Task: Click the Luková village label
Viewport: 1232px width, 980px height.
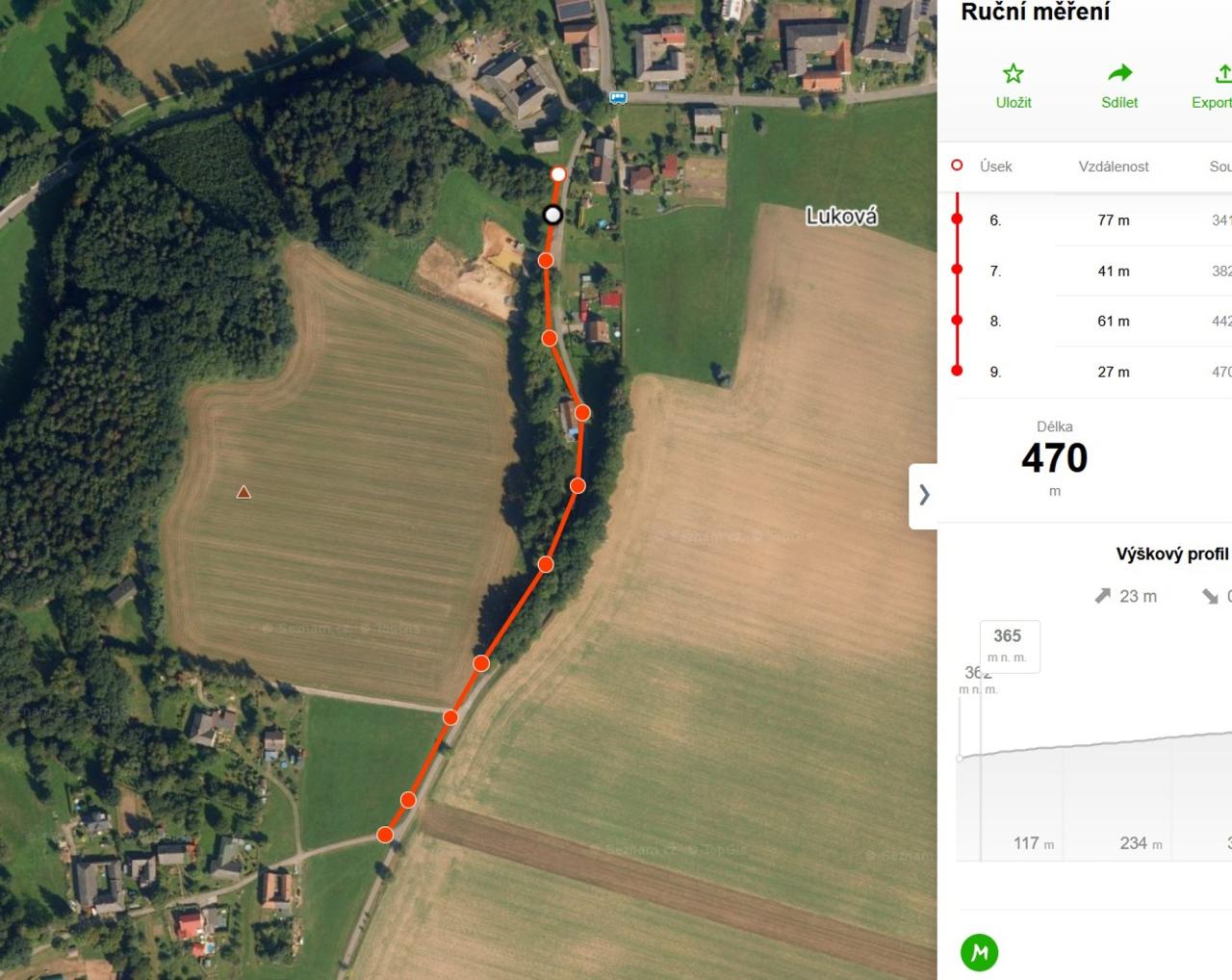Action: click(841, 216)
